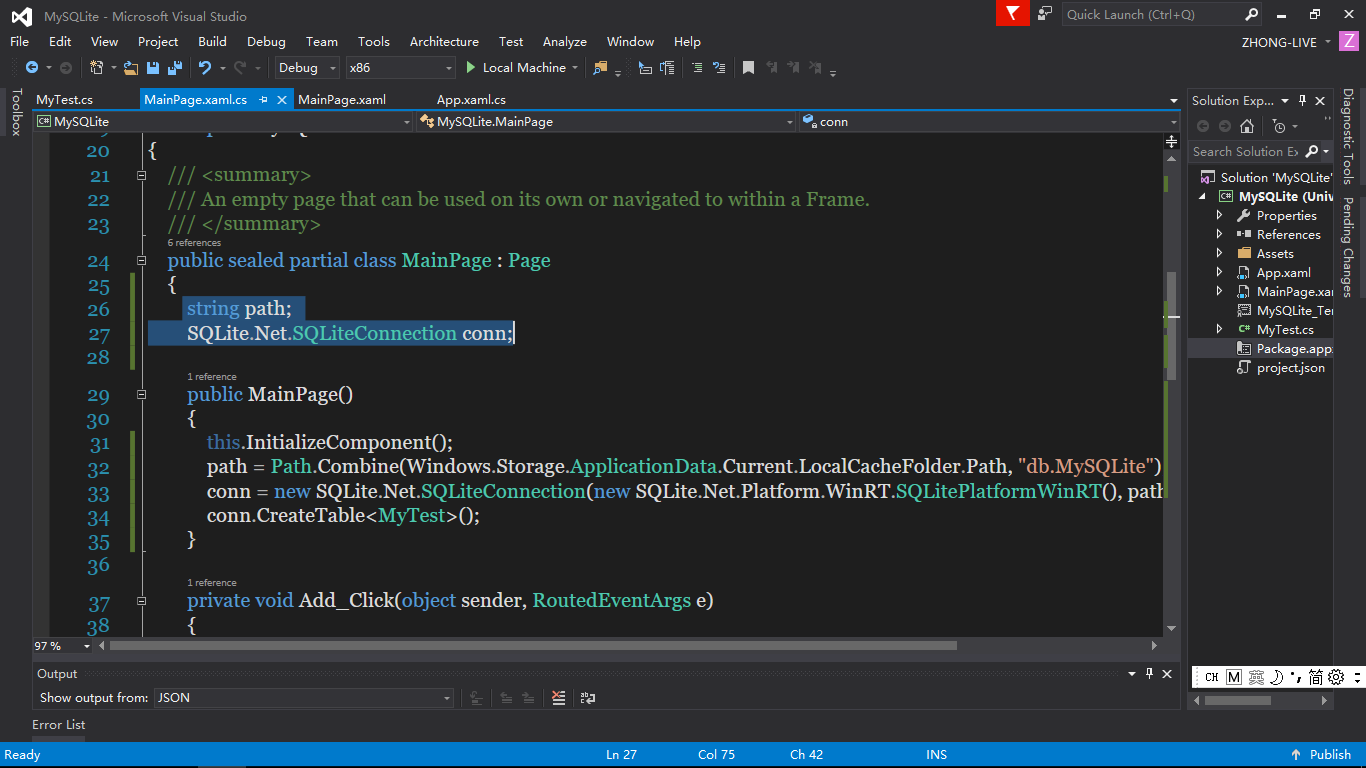Open Show output from JSON dropdown

pos(303,698)
